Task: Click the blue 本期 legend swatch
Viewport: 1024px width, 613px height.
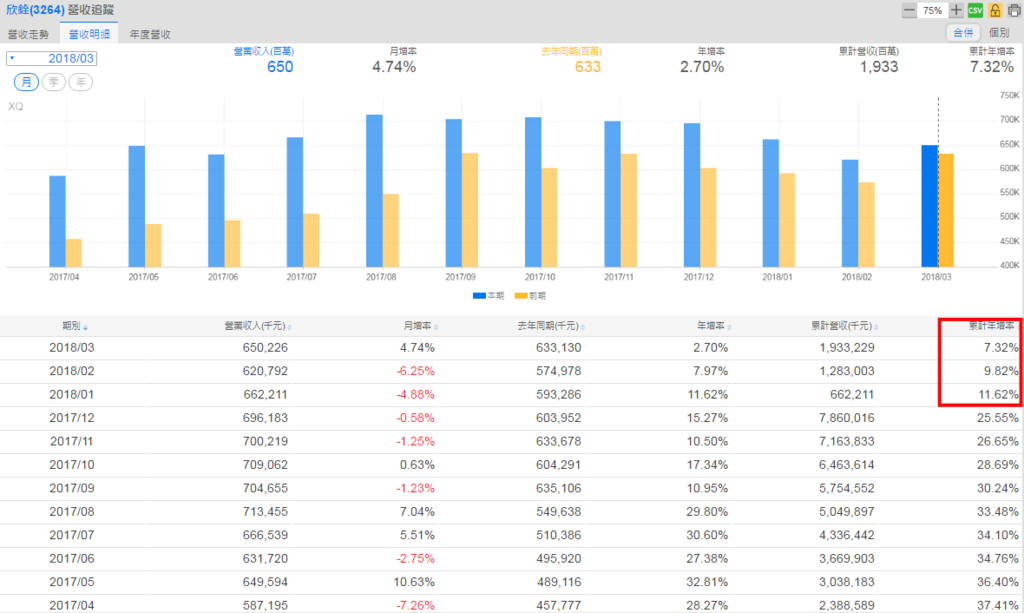Action: point(479,296)
